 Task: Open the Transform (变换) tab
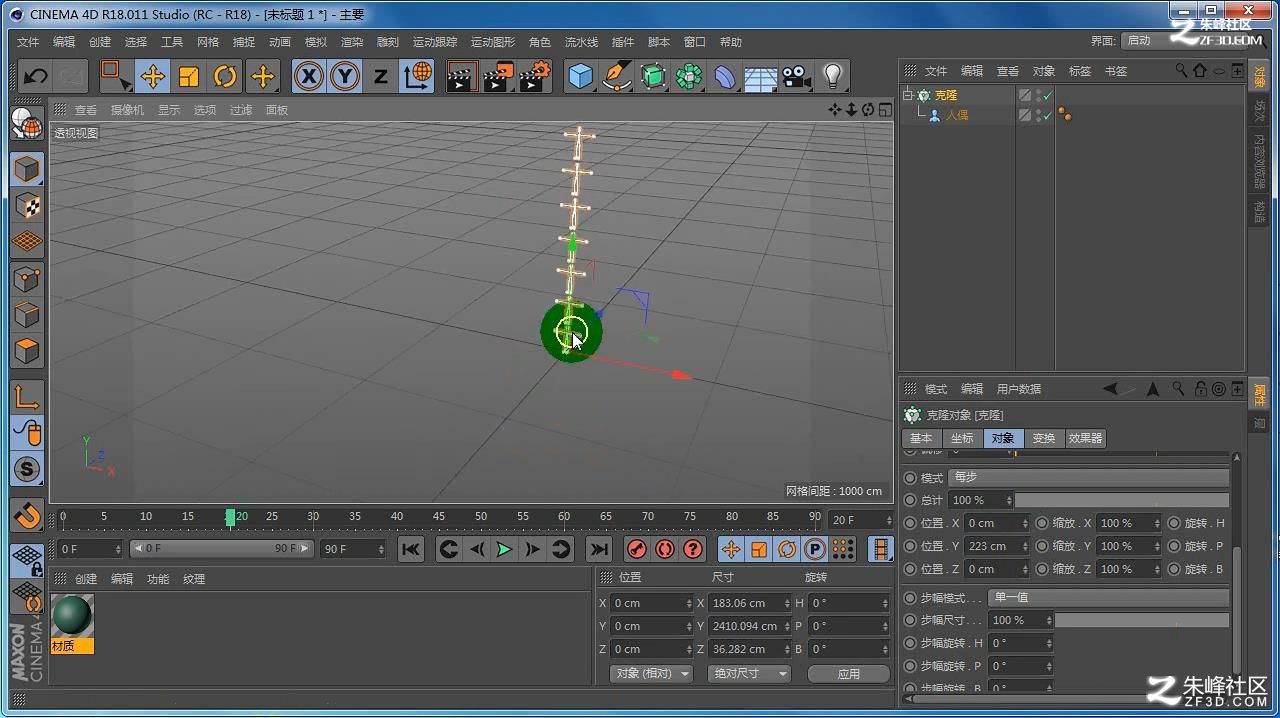(x=1044, y=438)
